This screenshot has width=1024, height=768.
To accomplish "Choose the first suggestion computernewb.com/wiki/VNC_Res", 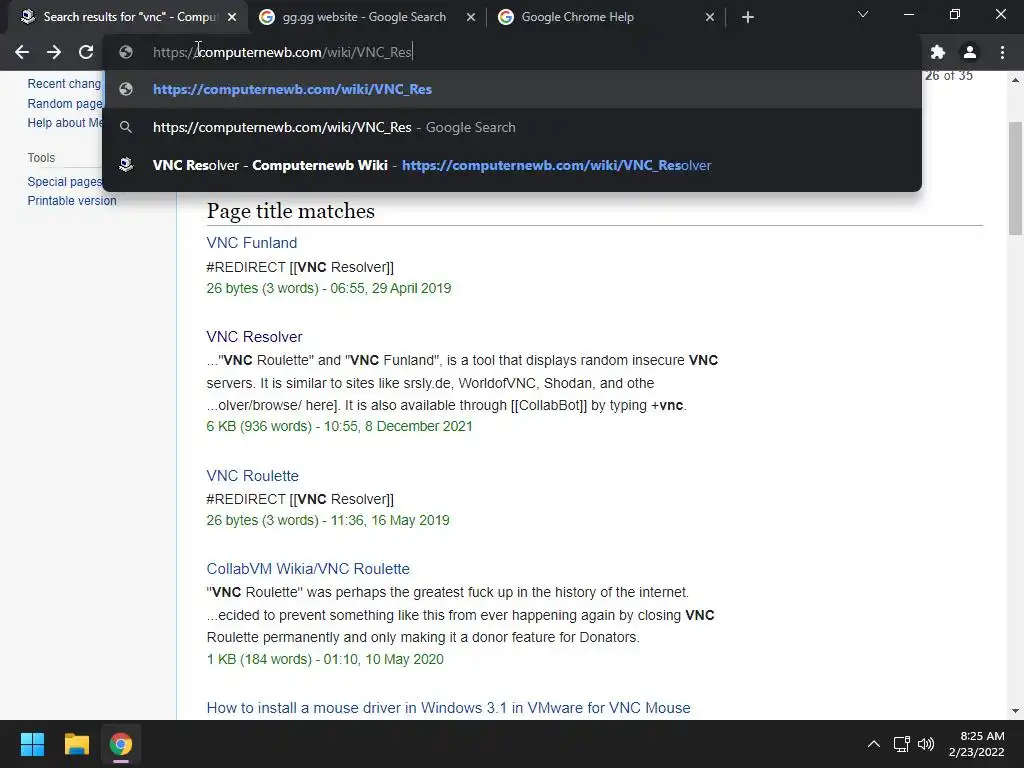I will (512, 89).
